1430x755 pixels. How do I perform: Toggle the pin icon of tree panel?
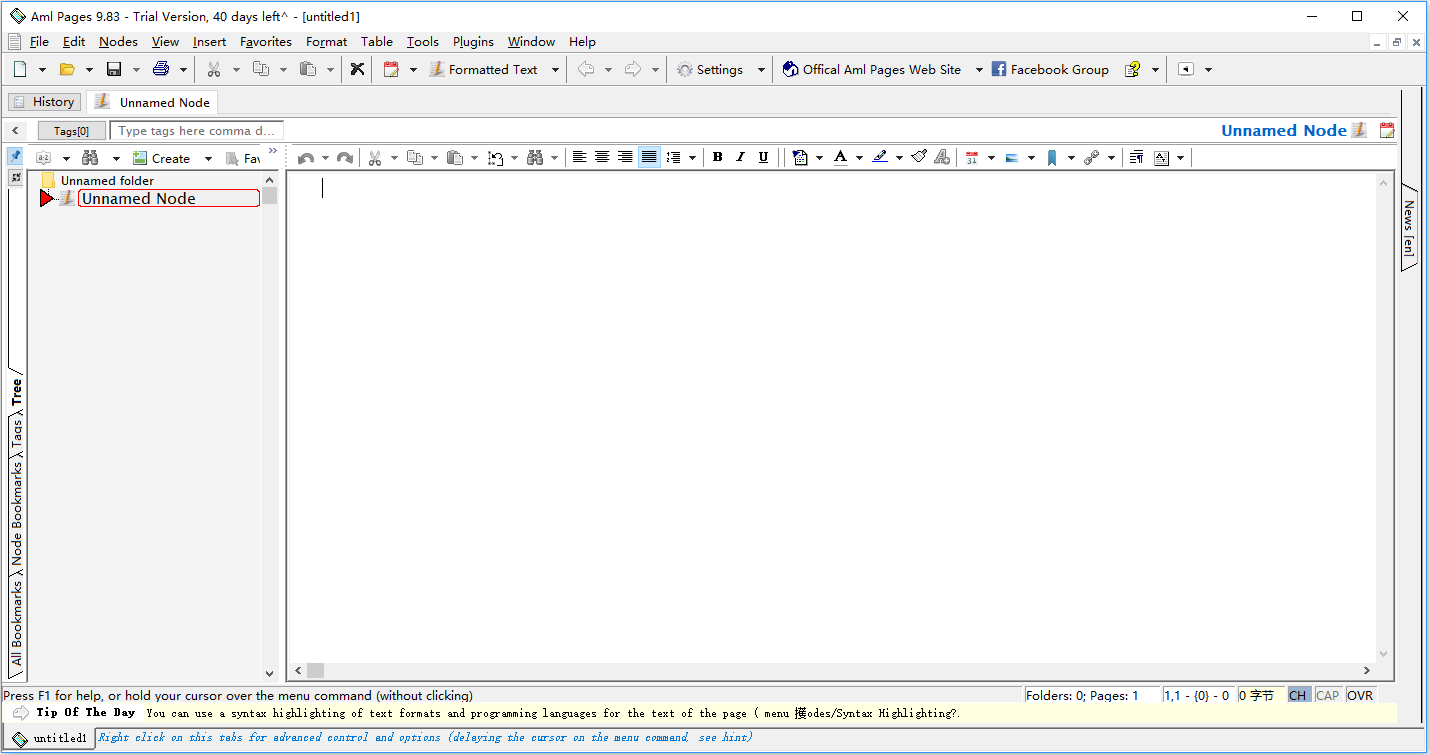point(15,156)
